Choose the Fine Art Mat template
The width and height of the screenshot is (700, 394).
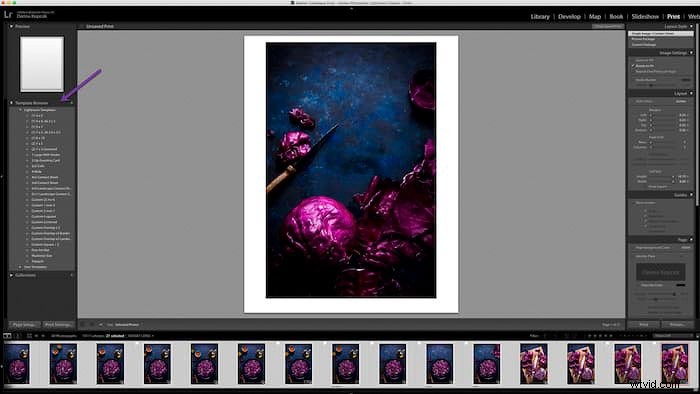point(40,250)
